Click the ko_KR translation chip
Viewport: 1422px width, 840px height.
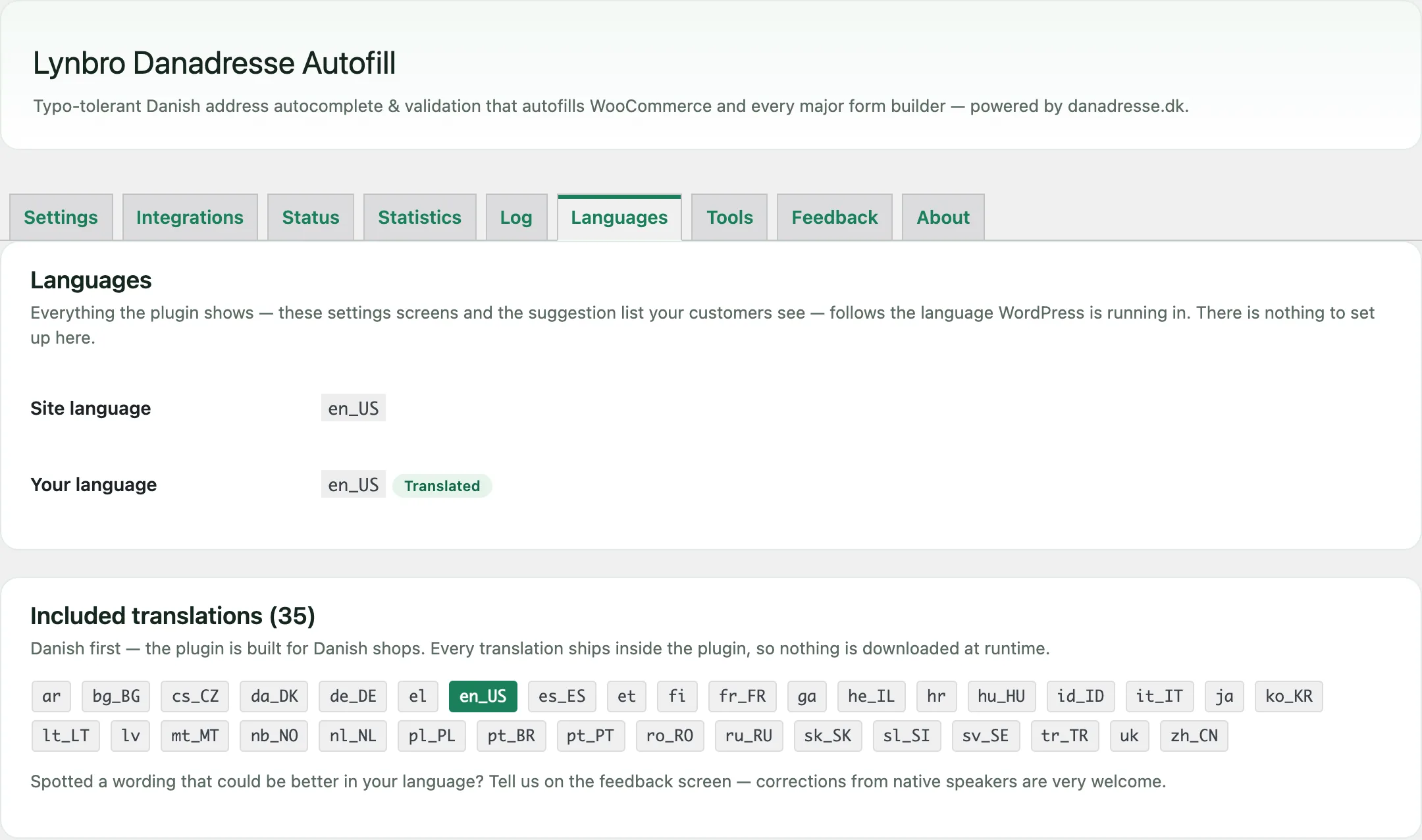click(x=1289, y=696)
